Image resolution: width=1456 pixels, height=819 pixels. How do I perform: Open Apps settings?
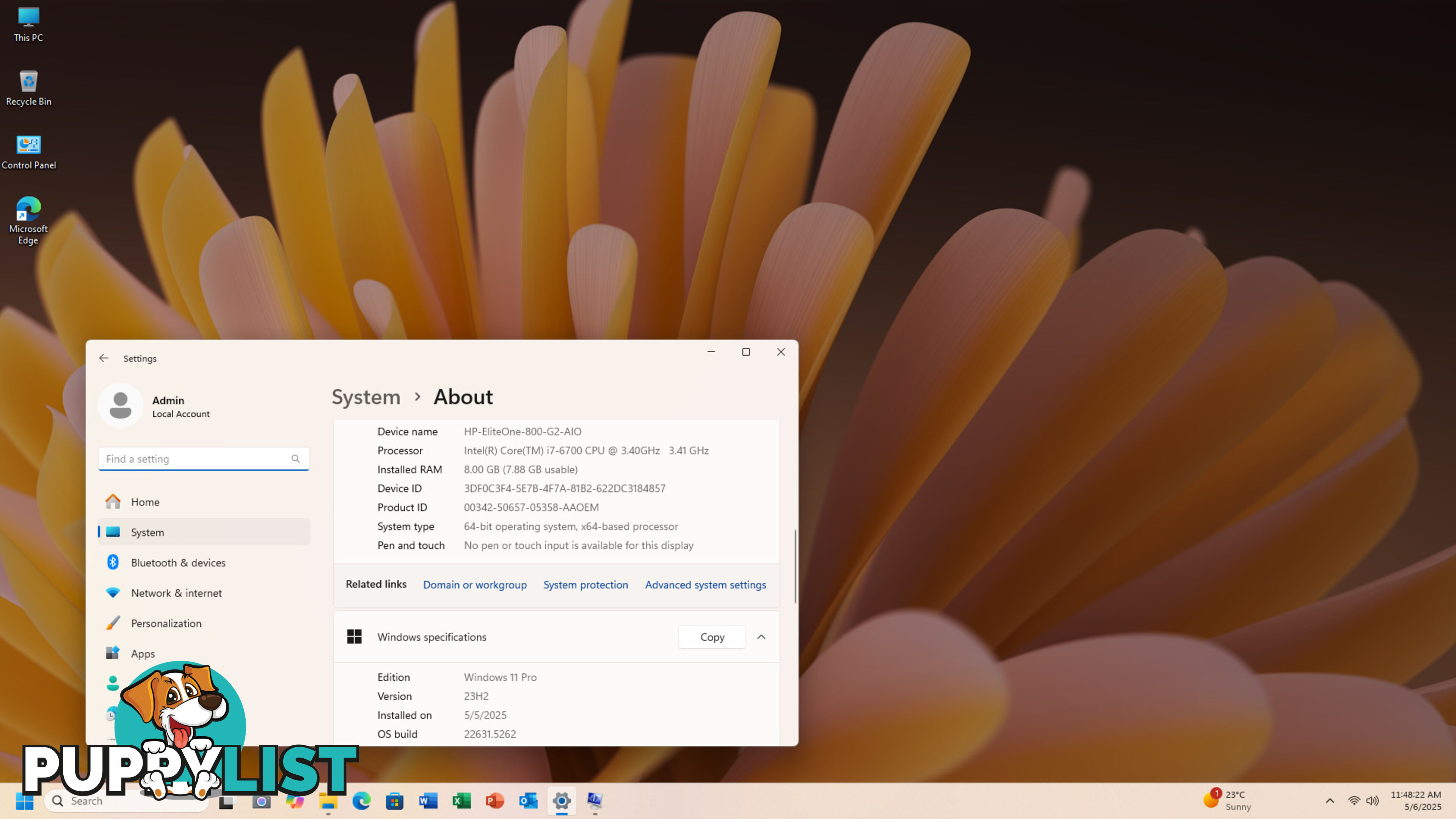tap(204, 653)
